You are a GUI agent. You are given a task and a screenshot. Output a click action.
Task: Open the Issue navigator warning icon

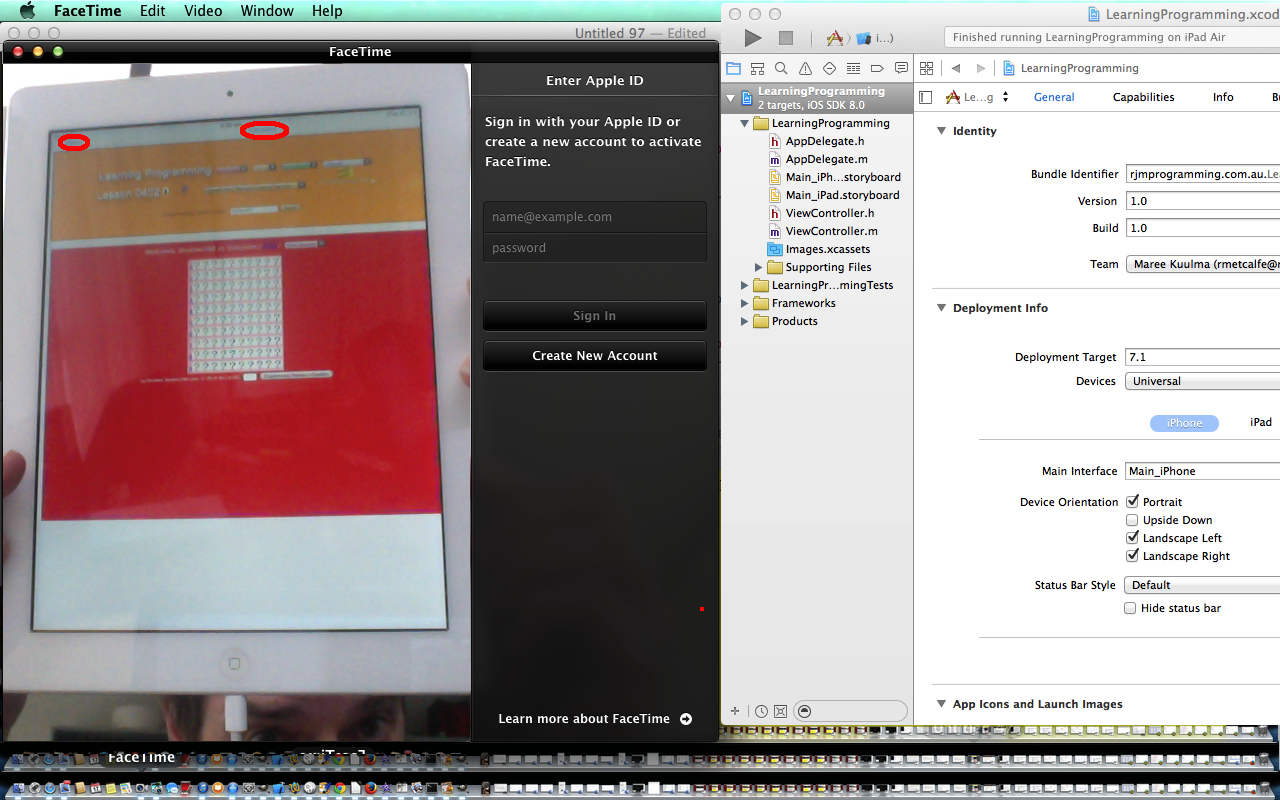click(805, 68)
